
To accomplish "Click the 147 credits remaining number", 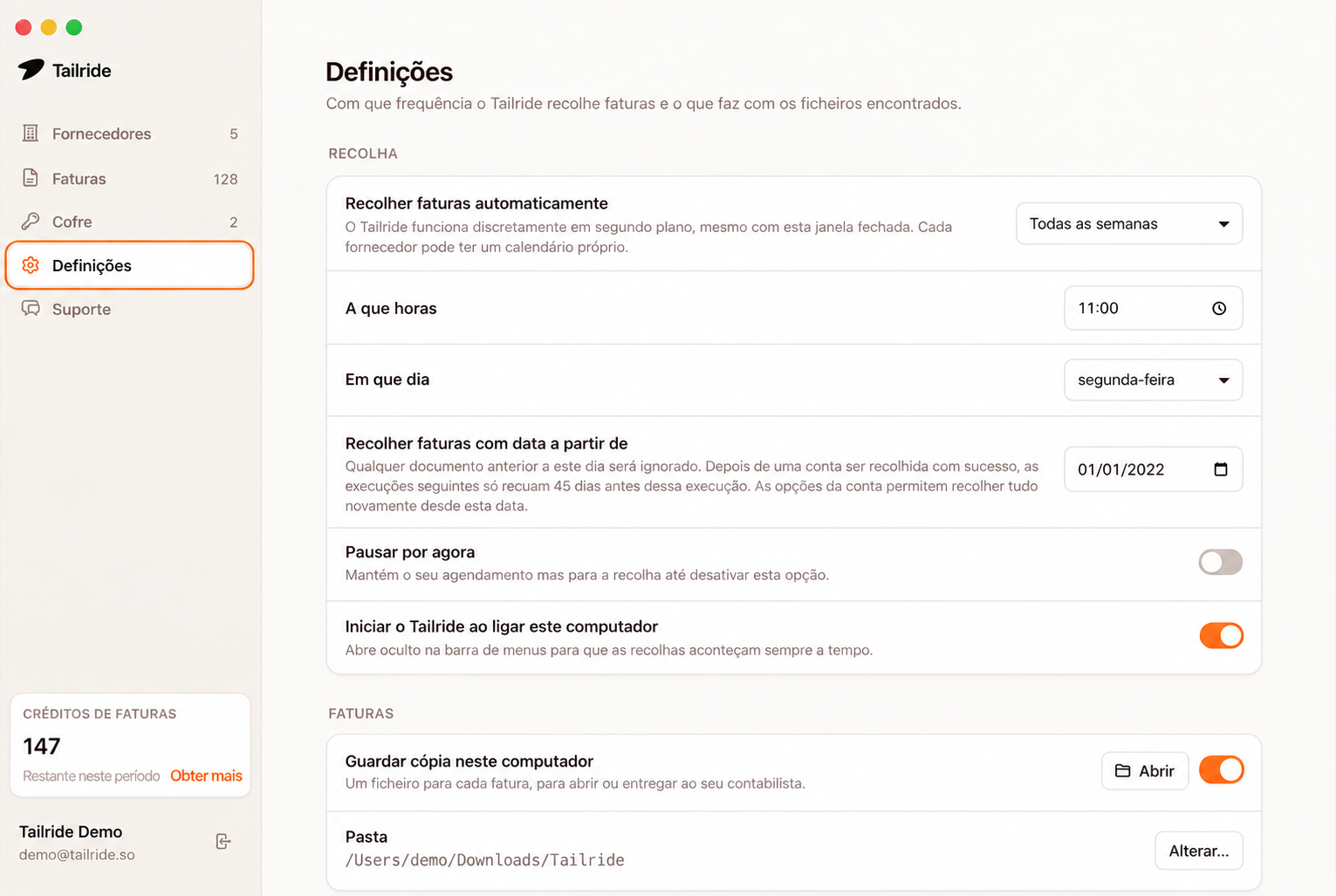I will [42, 746].
